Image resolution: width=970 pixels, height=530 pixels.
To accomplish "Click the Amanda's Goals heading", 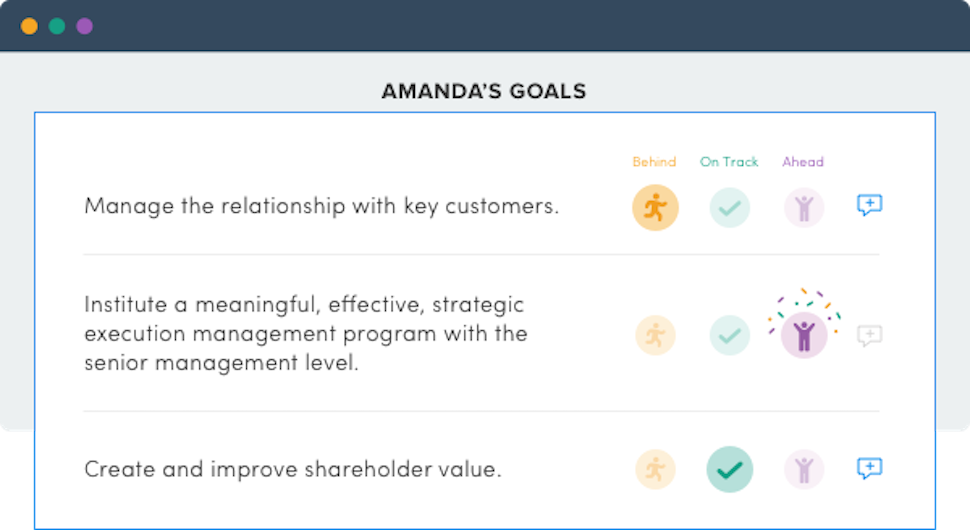I will (x=484, y=92).
